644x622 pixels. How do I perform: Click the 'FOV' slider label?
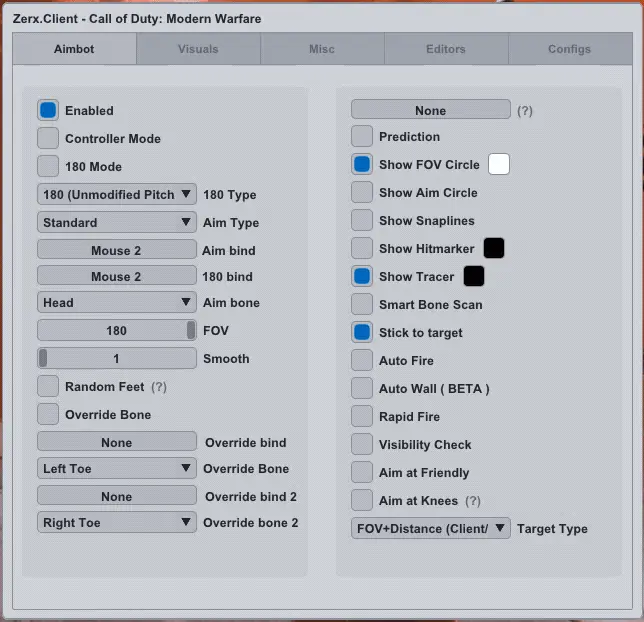[216, 331]
